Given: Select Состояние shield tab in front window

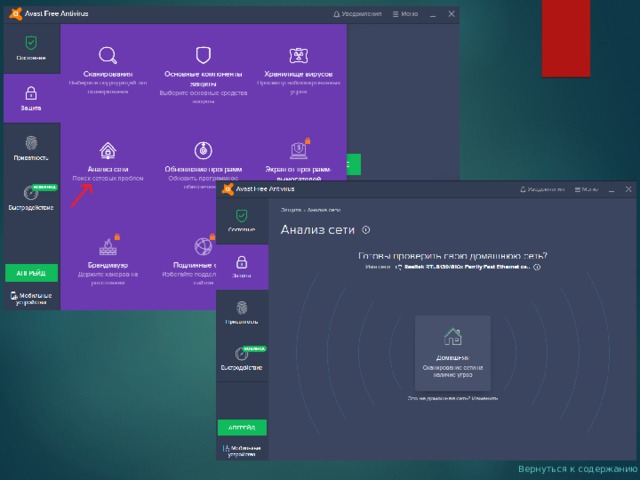Looking at the screenshot, I should (242, 220).
